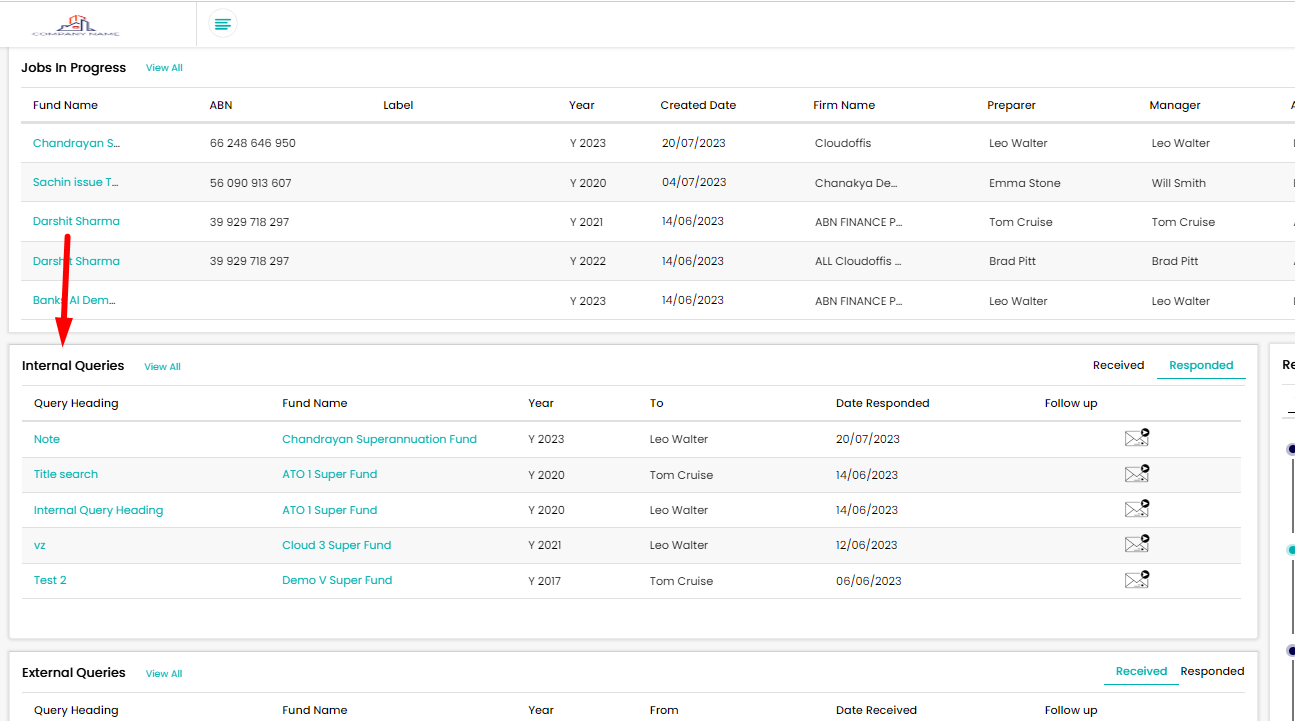The width and height of the screenshot is (1295, 721).
Task: Open the Test 2 query
Action: (x=50, y=580)
